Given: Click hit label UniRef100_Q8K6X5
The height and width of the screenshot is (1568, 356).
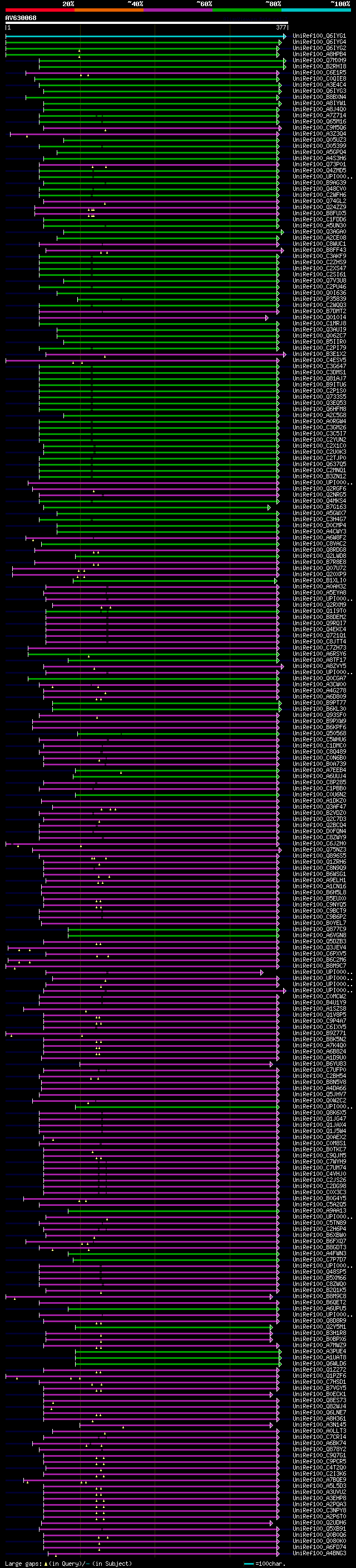Looking at the screenshot, I should 319,1114.
